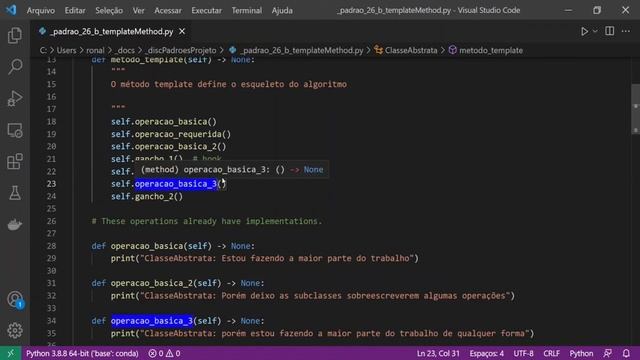This screenshot has width=640, height=360.
Task: Open the Arquivo menu
Action: 41,10
